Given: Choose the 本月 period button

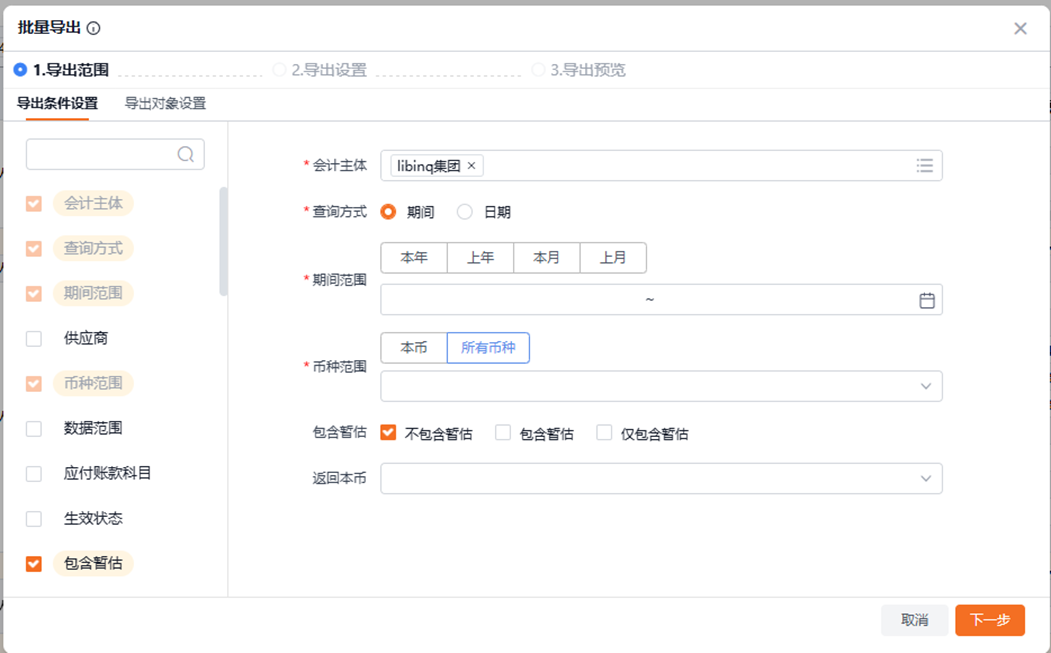Looking at the screenshot, I should 546,257.
